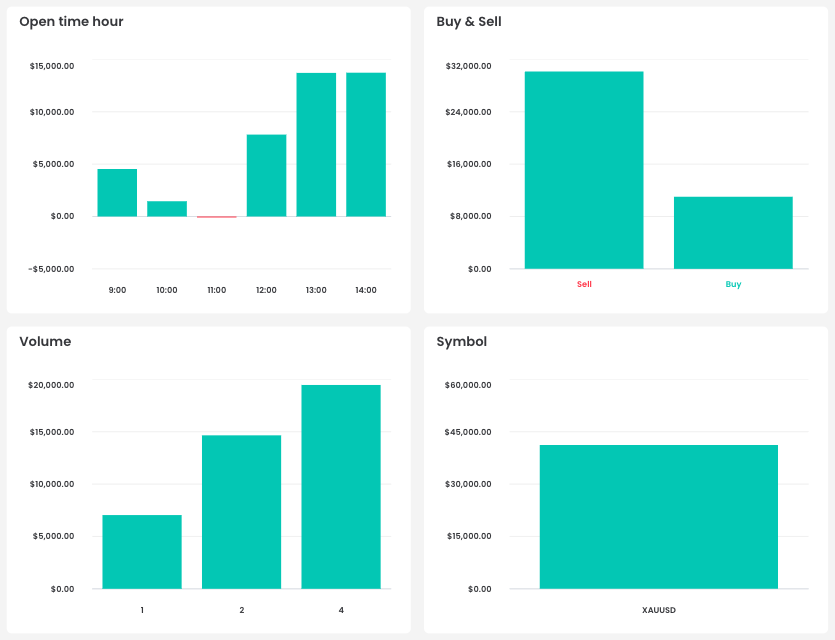The height and width of the screenshot is (640, 835).
Task: Click the Open time hour chart title
Action: point(70,21)
